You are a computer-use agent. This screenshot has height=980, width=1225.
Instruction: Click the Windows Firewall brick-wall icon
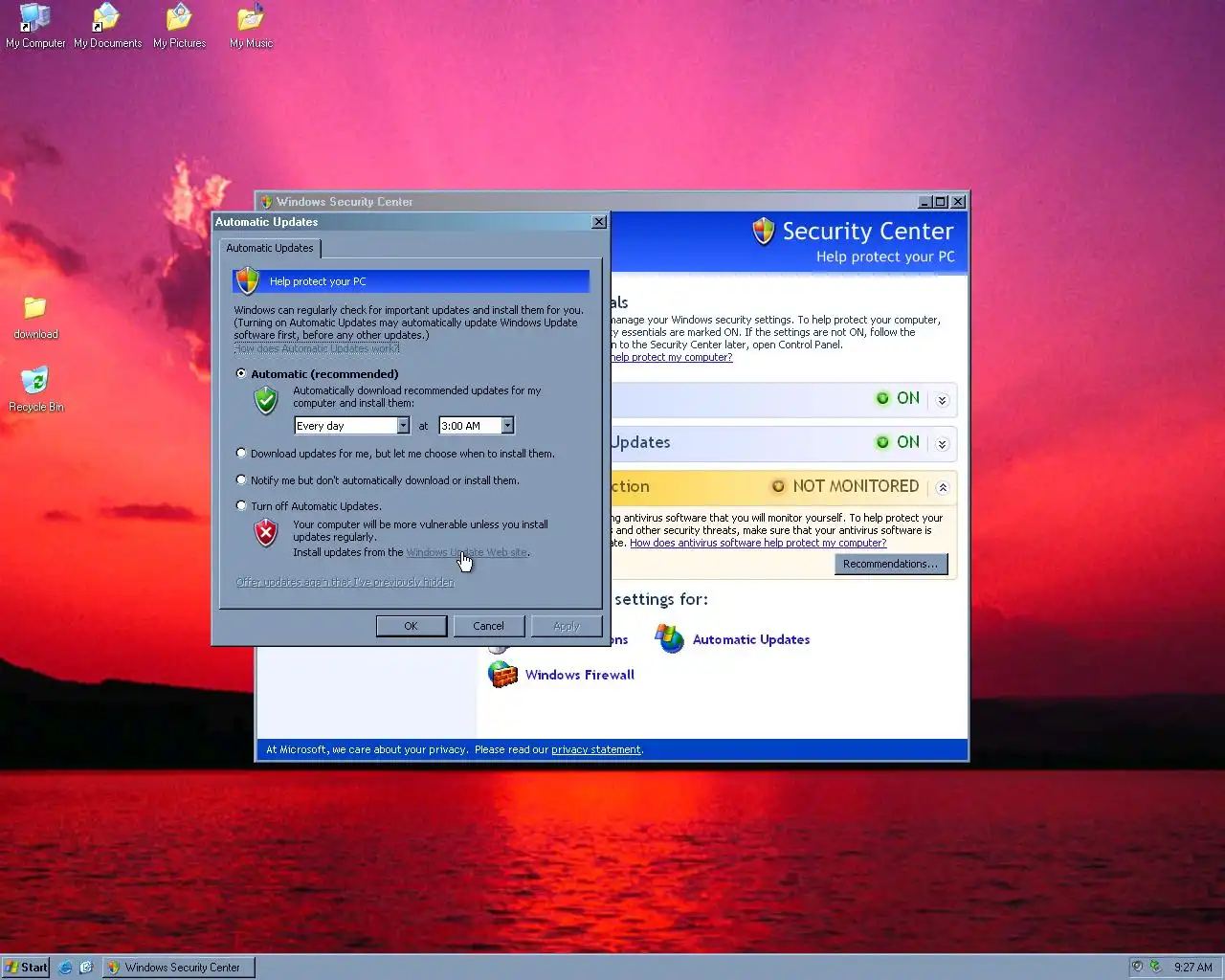point(502,674)
